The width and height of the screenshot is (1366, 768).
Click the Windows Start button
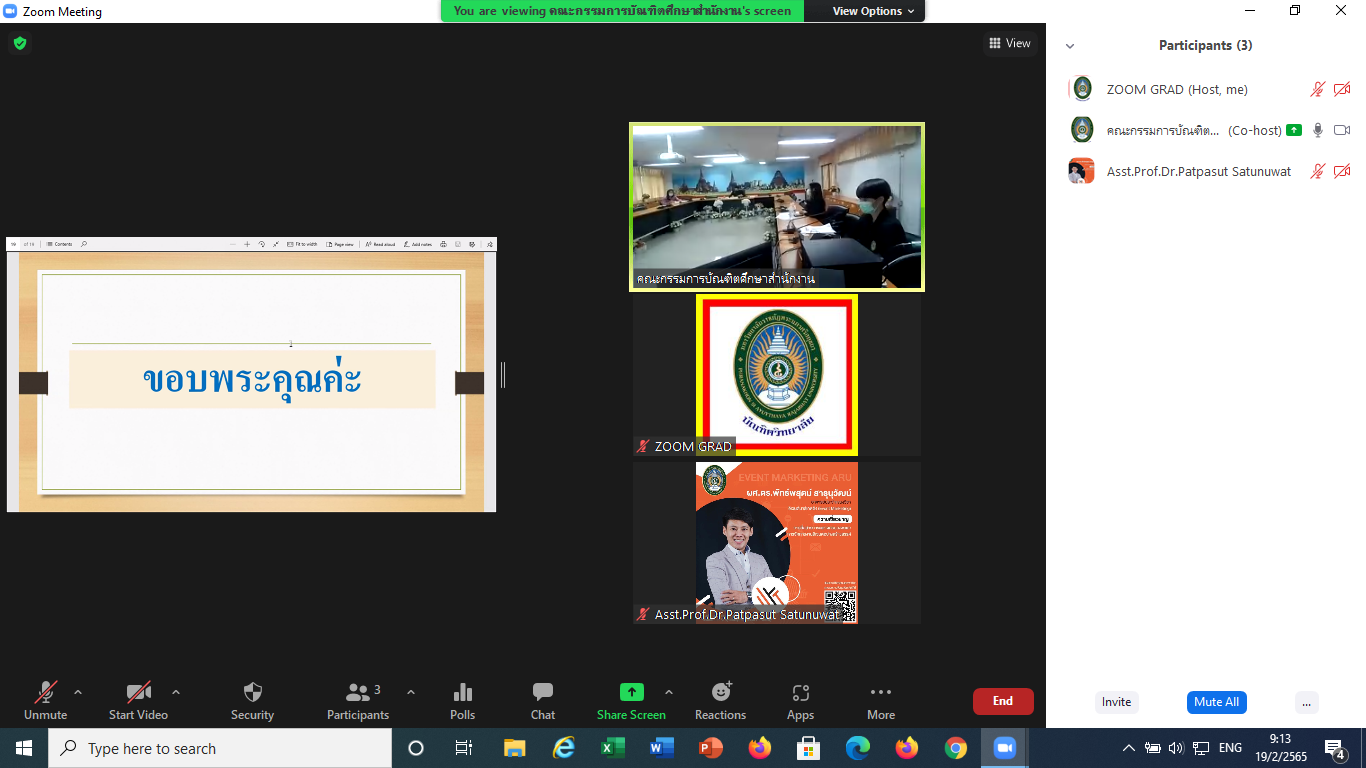click(x=24, y=748)
